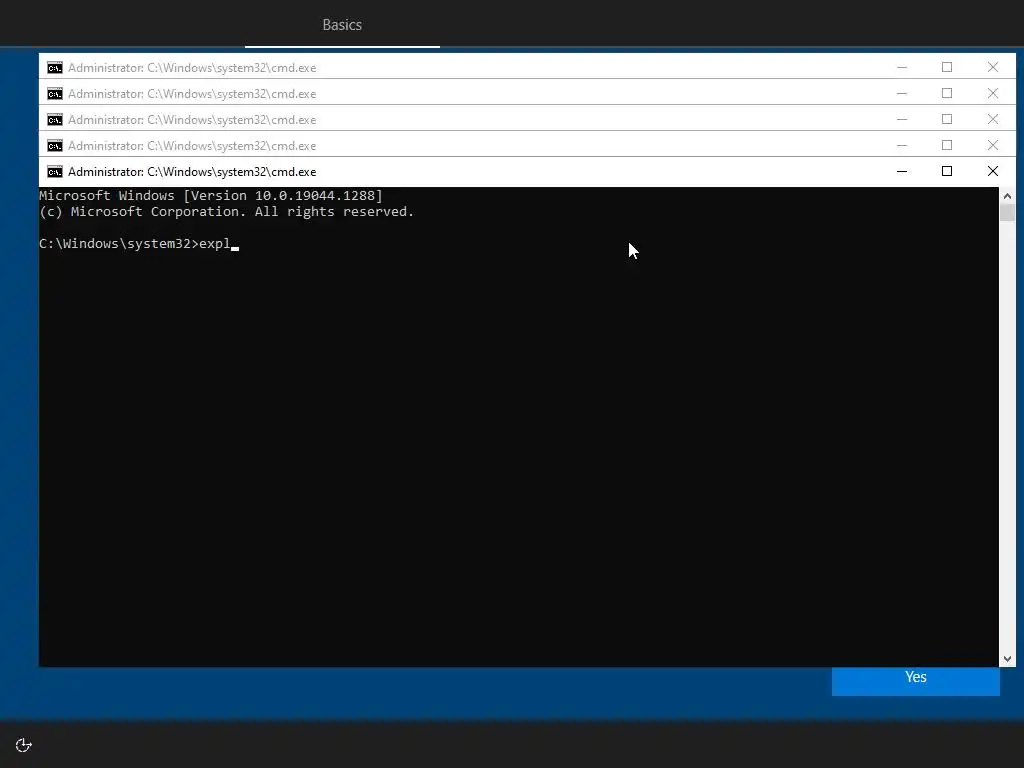The width and height of the screenshot is (1024, 768).
Task: Maximize the third inactive cmd window from top
Action: pos(947,120)
